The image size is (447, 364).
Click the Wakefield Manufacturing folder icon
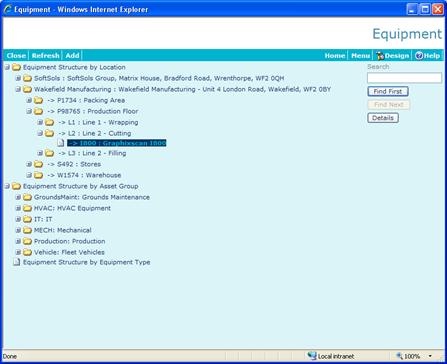click(27, 89)
